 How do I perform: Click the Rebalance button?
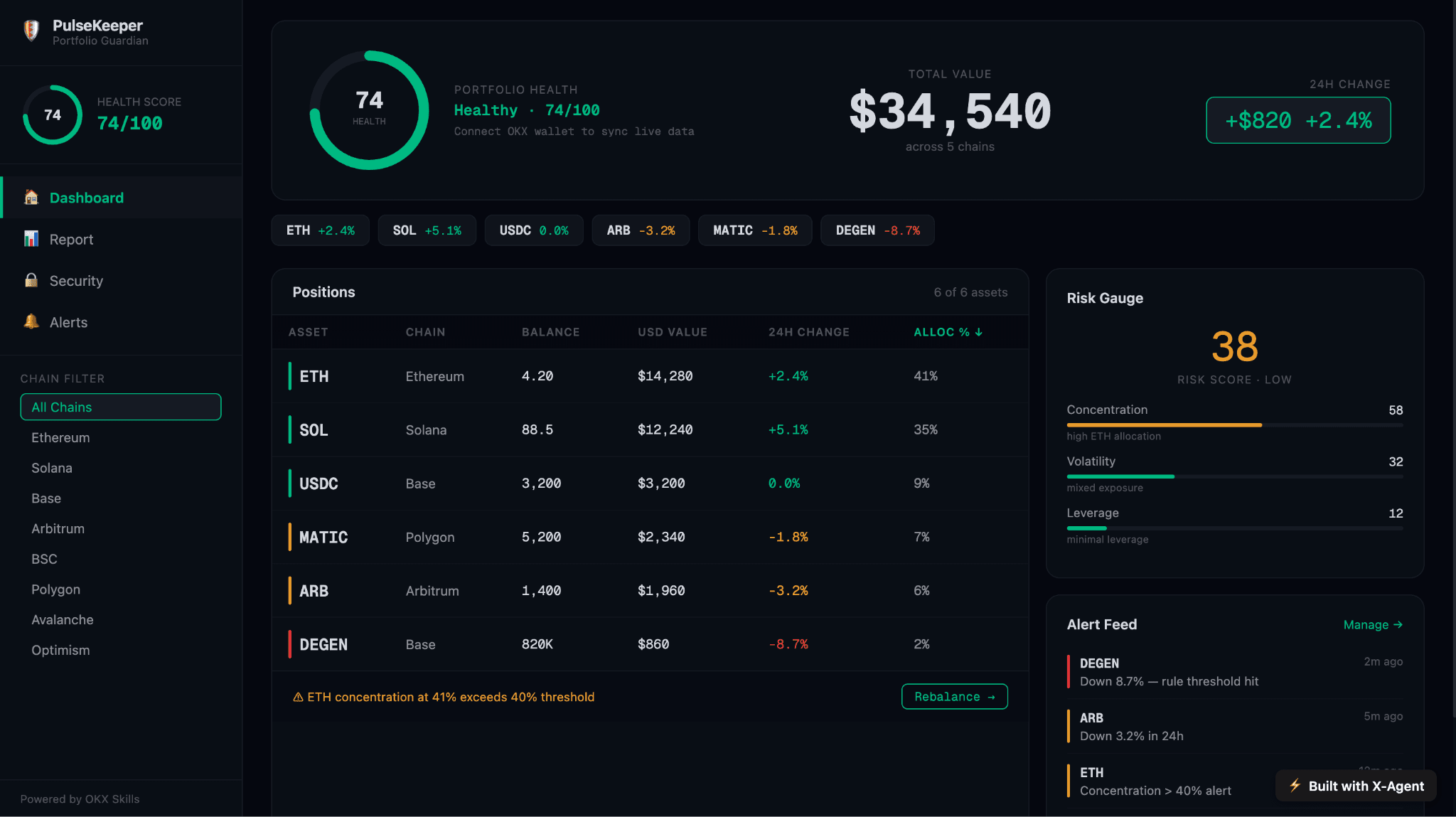(954, 697)
